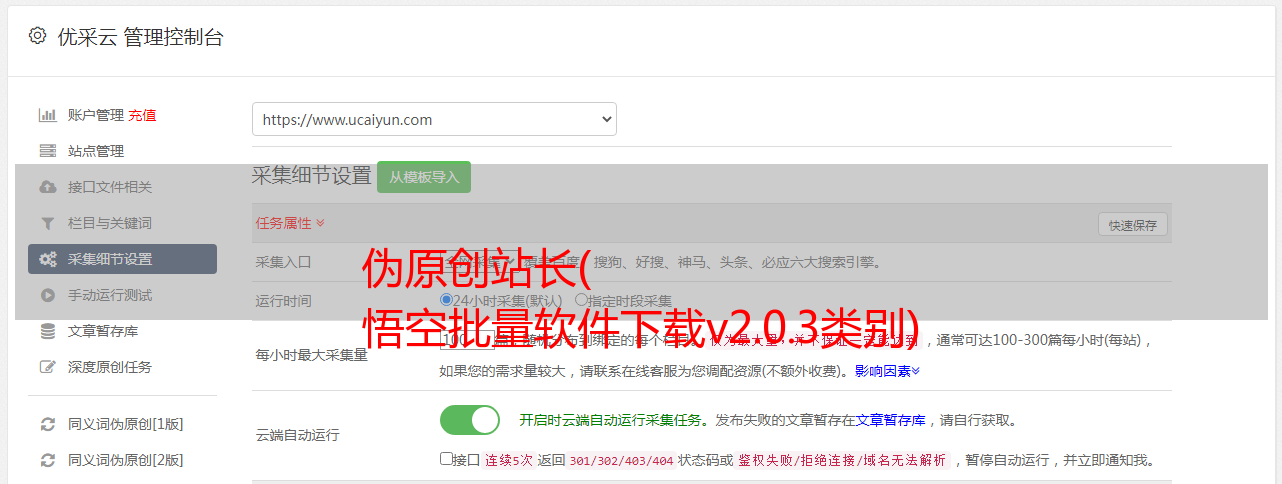Select the 指定时段采集 radio option
This screenshot has height=484, width=1282.
click(x=581, y=300)
